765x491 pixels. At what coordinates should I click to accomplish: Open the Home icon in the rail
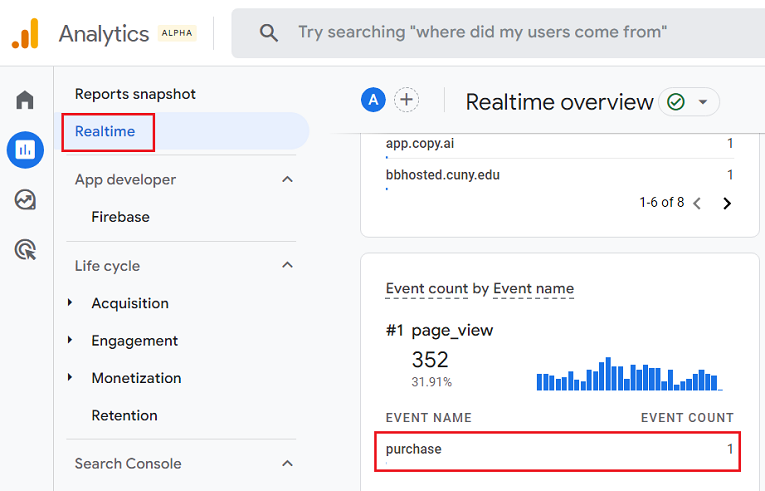coord(25,100)
